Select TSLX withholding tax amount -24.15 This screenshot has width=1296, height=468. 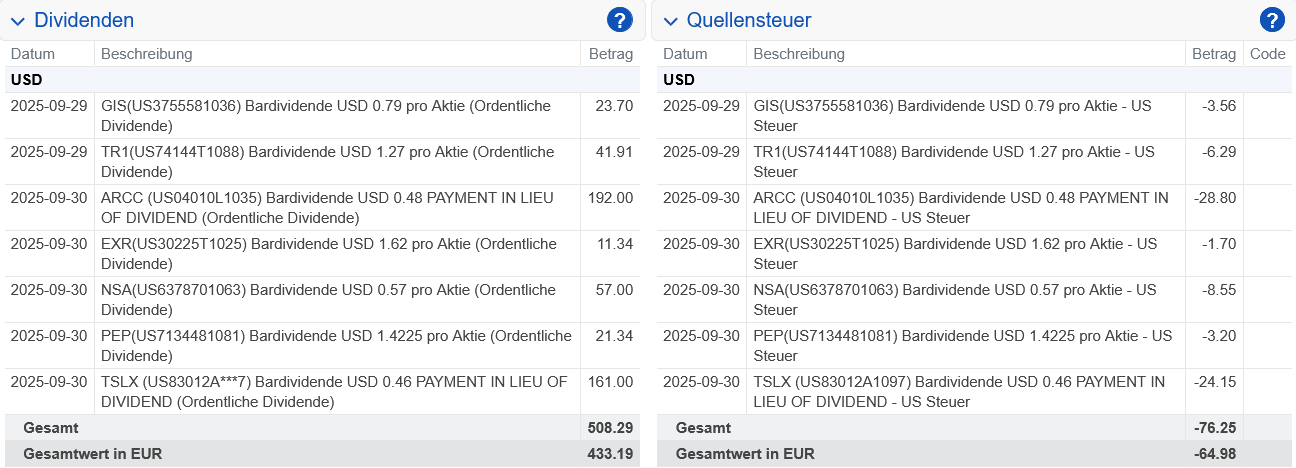point(1215,382)
